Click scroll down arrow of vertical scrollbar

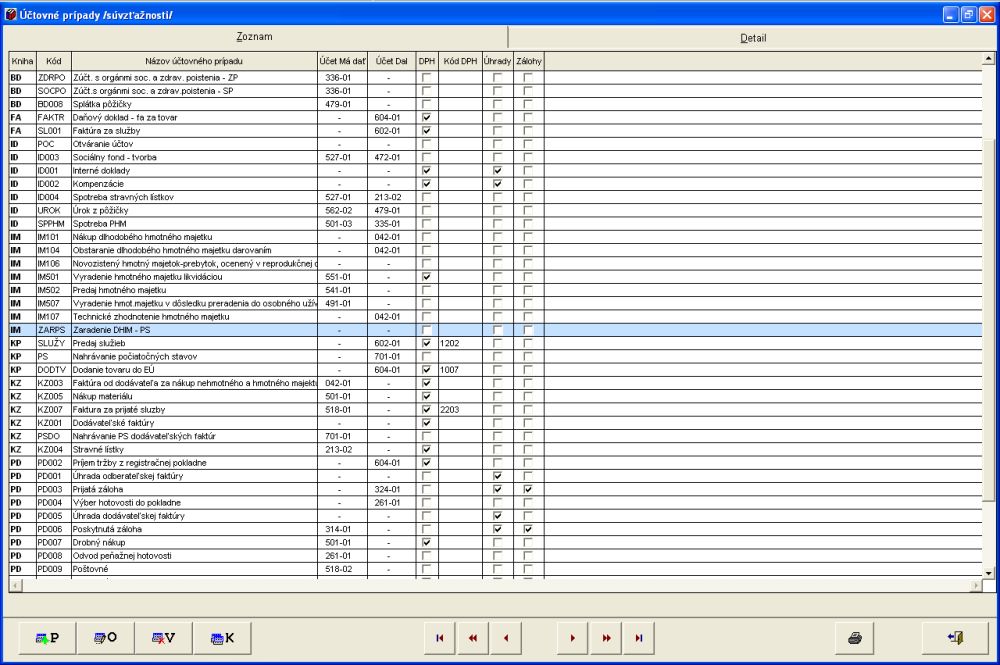click(x=989, y=573)
